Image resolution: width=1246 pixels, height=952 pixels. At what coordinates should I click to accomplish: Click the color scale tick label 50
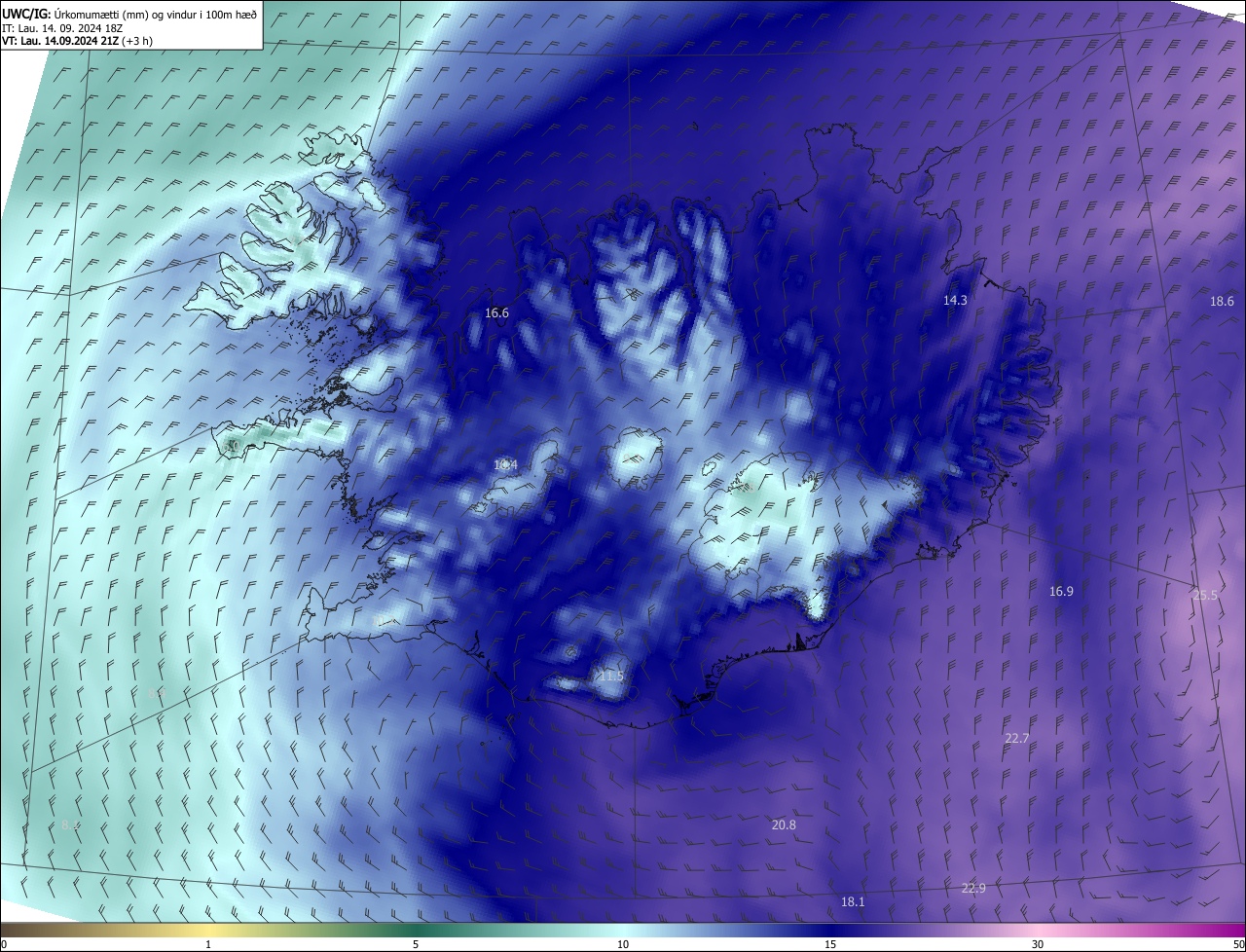point(1239,945)
